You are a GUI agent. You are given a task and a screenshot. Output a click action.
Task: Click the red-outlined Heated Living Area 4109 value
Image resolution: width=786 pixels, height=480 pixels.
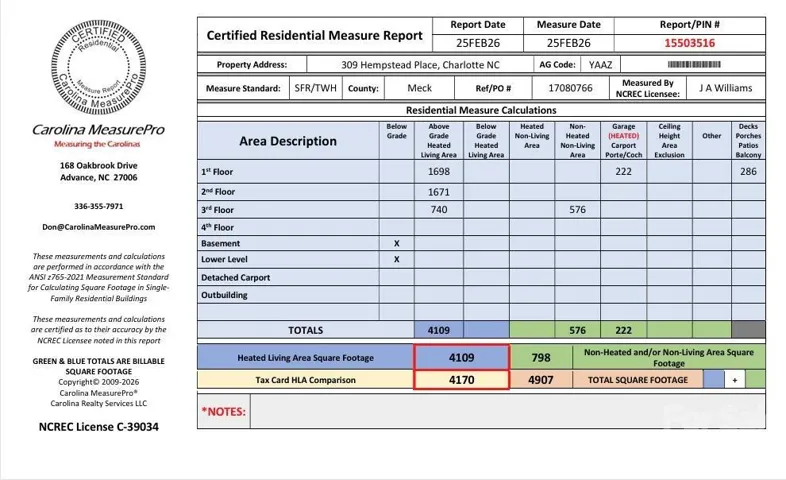pyautogui.click(x=461, y=356)
